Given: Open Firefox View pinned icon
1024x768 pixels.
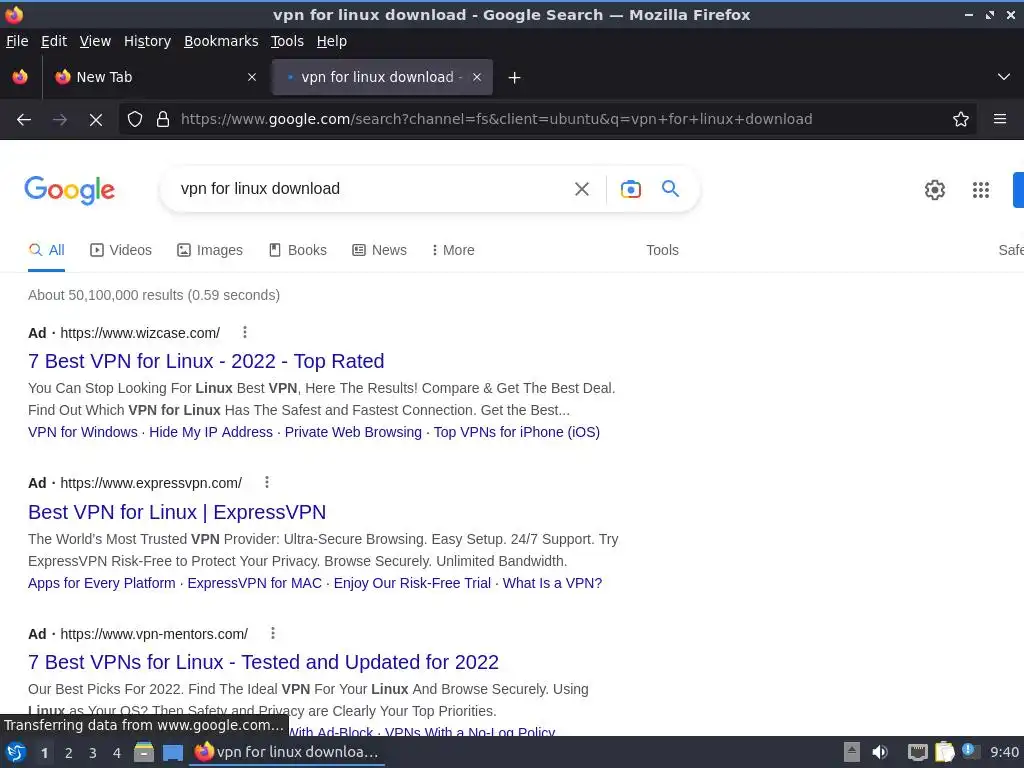Looking at the screenshot, I should pos(20,77).
